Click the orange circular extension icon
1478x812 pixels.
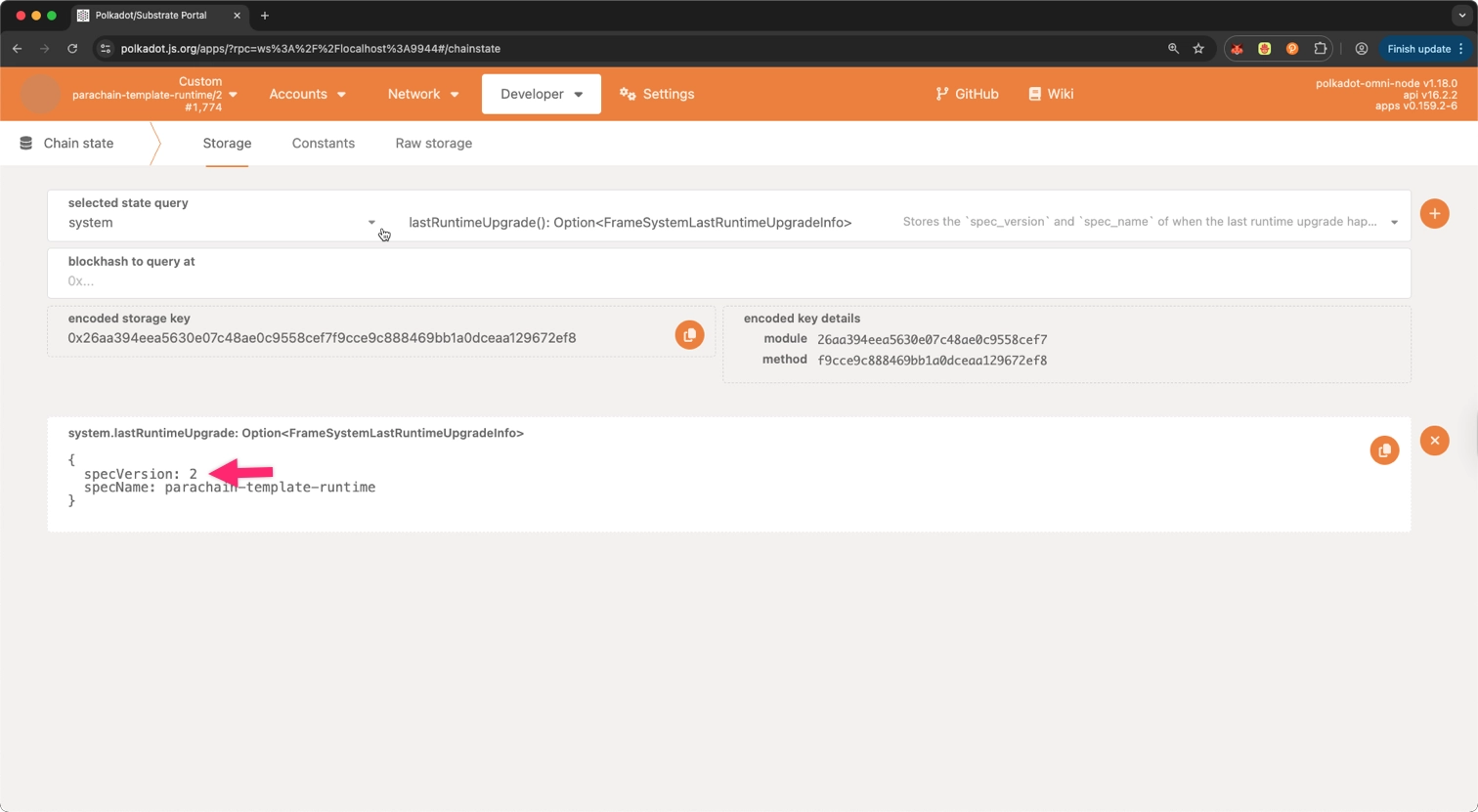(1291, 48)
